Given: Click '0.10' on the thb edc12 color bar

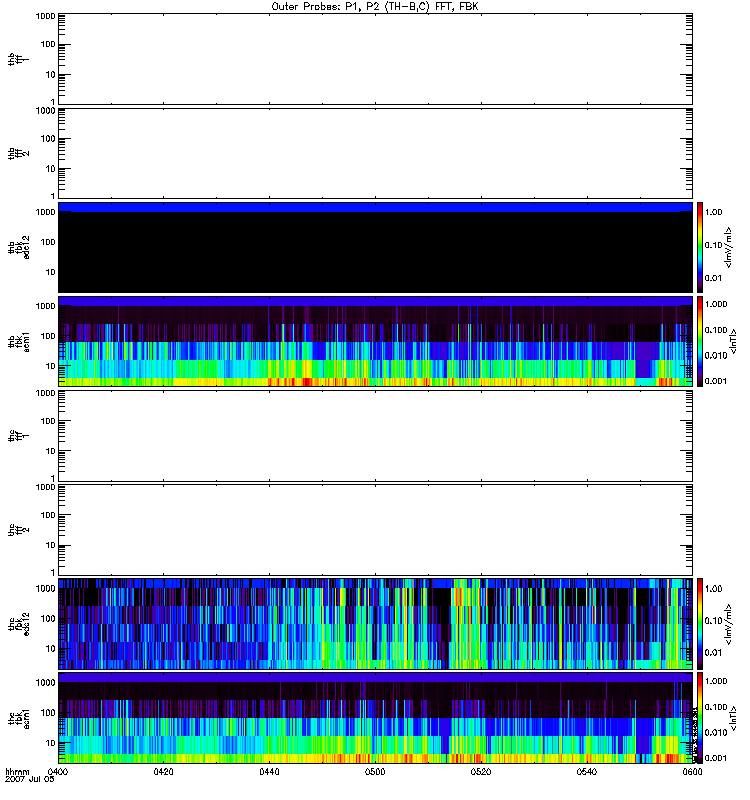Looking at the screenshot, I should (x=713, y=245).
